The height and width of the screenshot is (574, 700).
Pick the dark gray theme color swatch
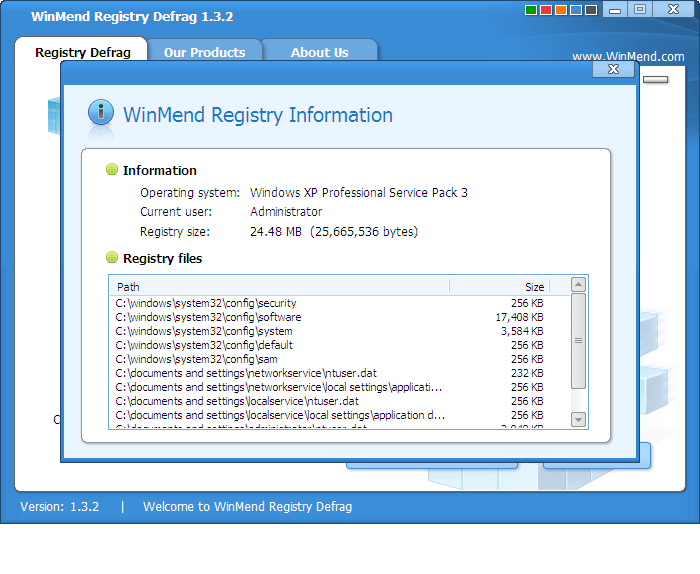[x=590, y=10]
